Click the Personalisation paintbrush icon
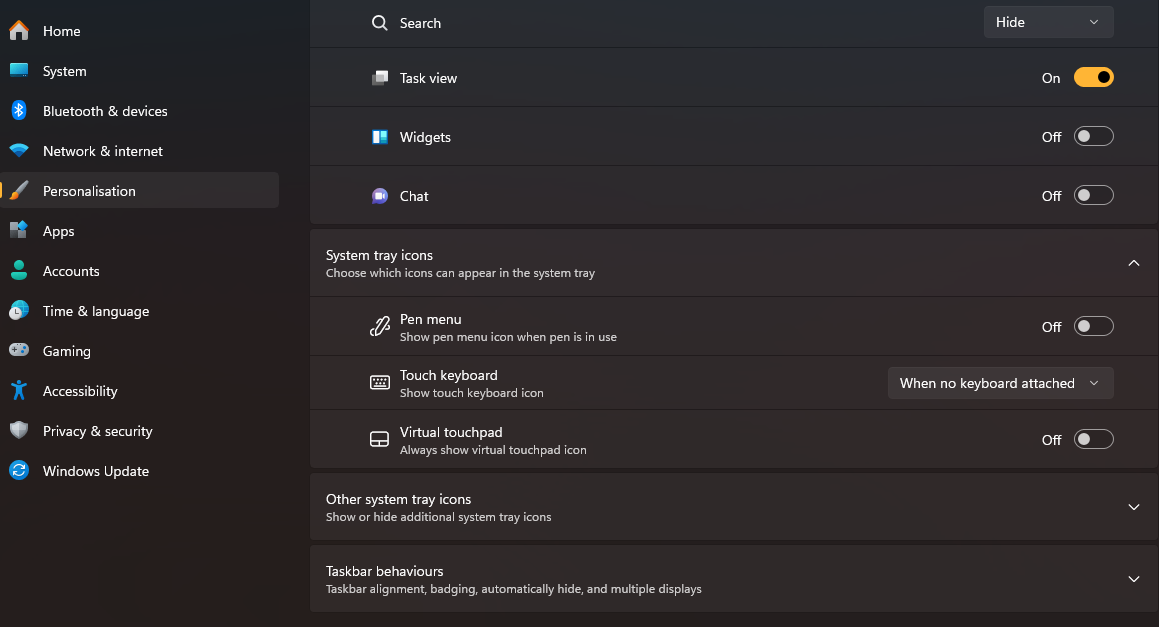Viewport: 1159px width, 627px height. tap(19, 191)
